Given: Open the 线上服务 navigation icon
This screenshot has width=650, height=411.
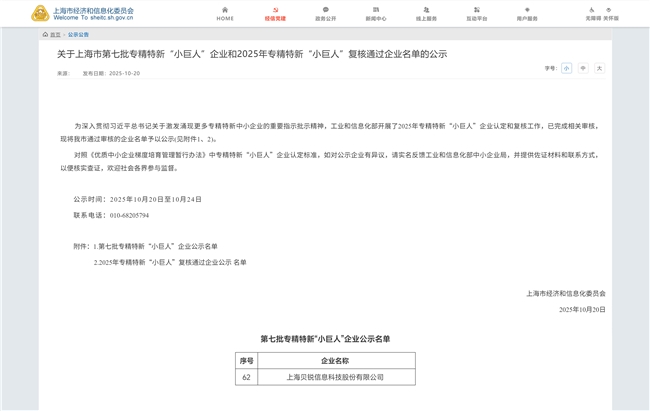Looking at the screenshot, I should point(426,11).
